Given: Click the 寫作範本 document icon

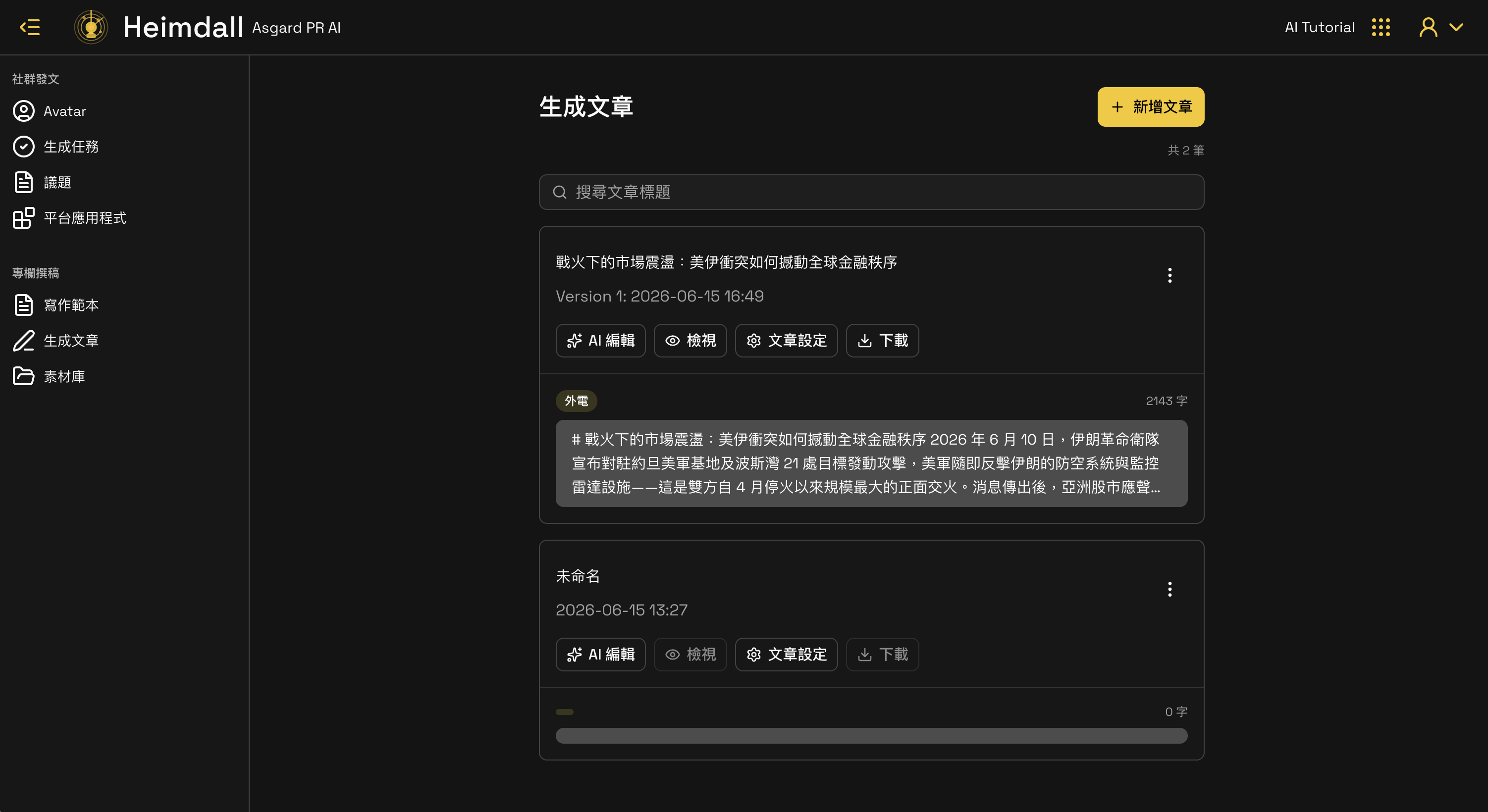Looking at the screenshot, I should [x=24, y=305].
